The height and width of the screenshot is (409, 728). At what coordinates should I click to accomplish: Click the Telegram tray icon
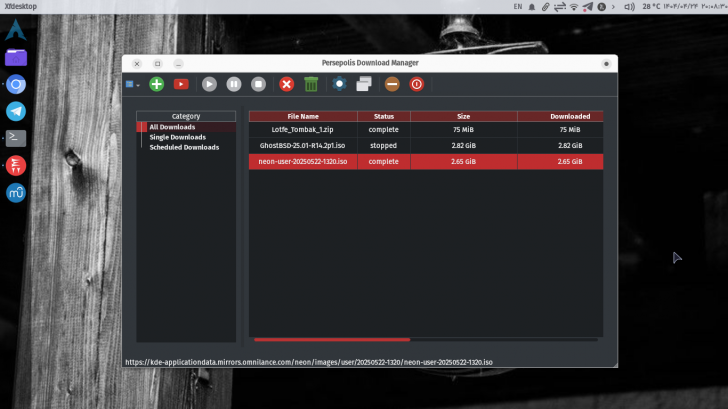[x=587, y=6]
